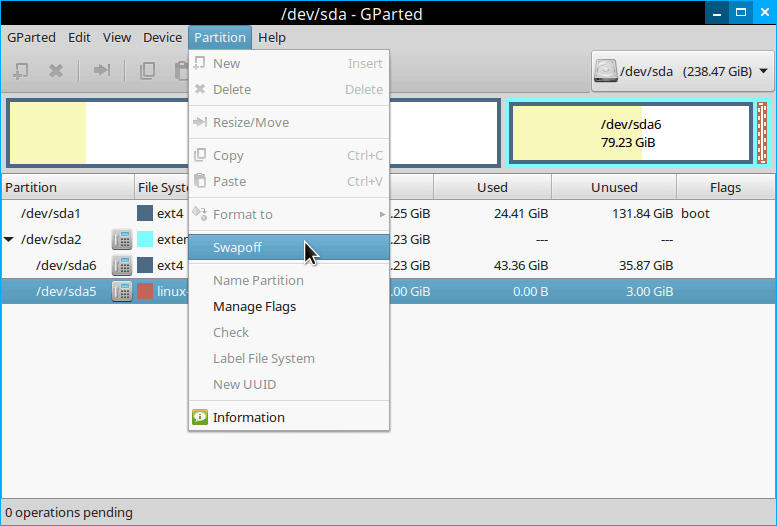Click the Check menu entry
Viewport: 777px width, 526px height.
[289, 332]
